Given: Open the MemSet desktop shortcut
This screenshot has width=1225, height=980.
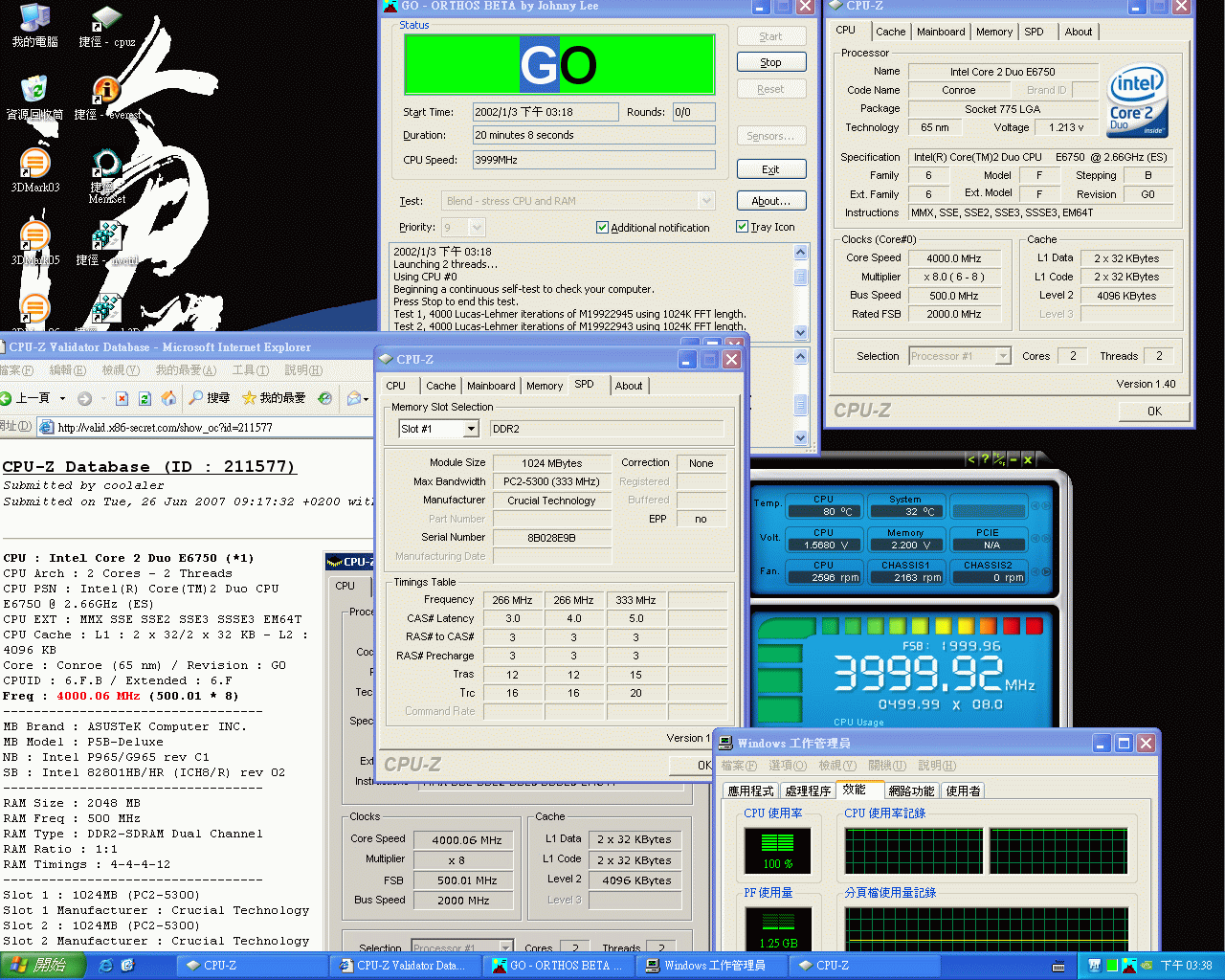Looking at the screenshot, I should pyautogui.click(x=106, y=176).
